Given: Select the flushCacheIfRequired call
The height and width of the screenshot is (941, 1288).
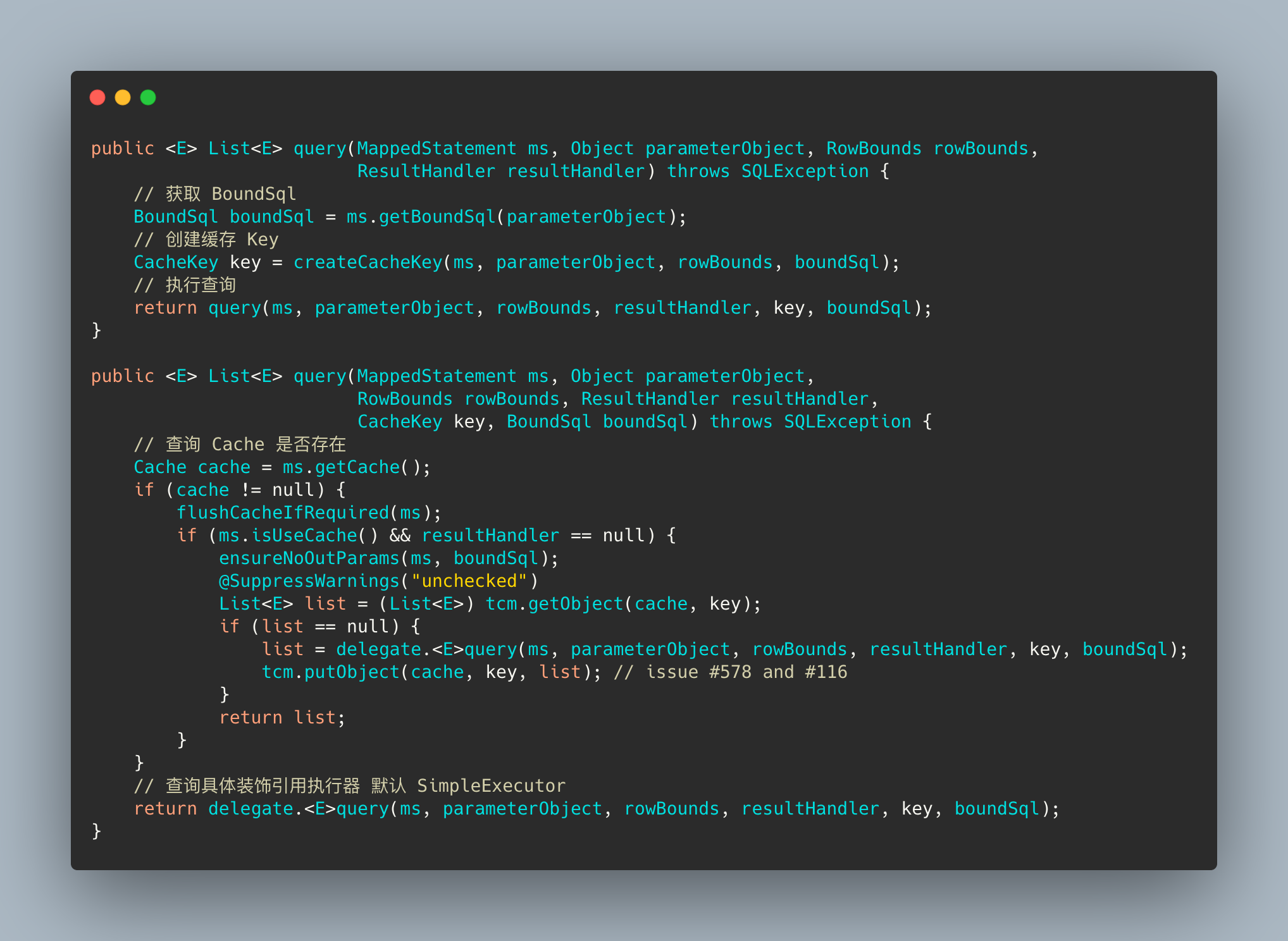Looking at the screenshot, I should [x=283, y=512].
